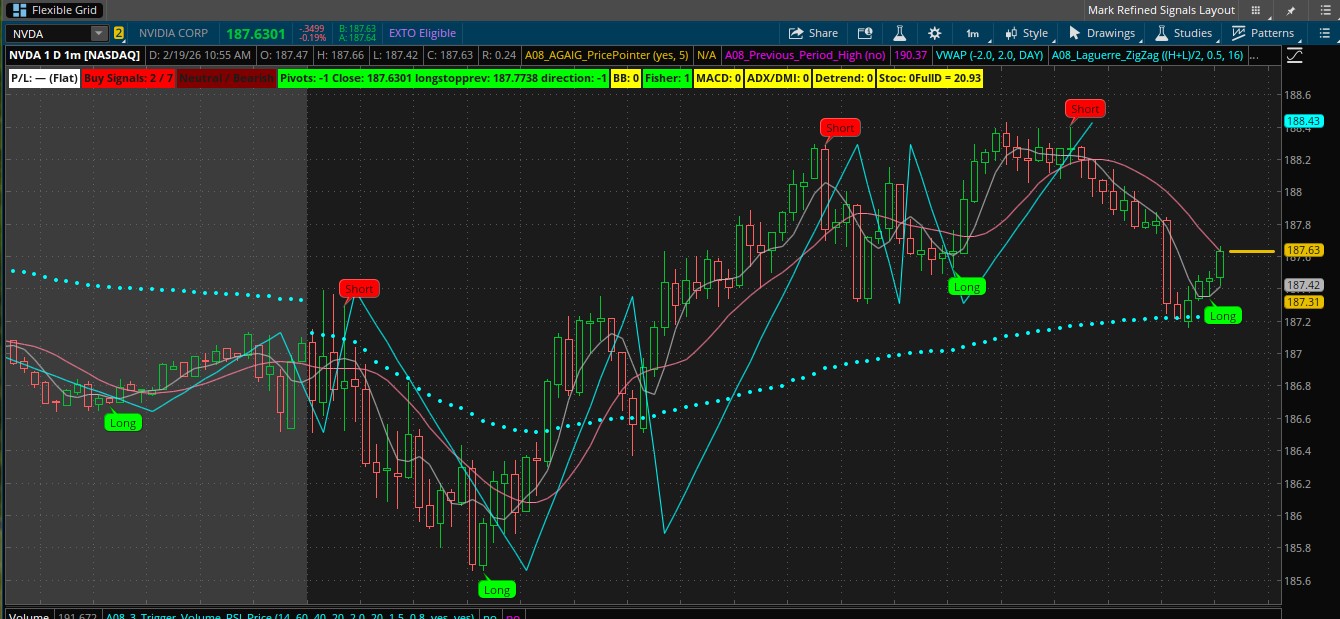This screenshot has height=619, width=1340.
Task: Open the chart alert/news book icon
Action: 865,33
